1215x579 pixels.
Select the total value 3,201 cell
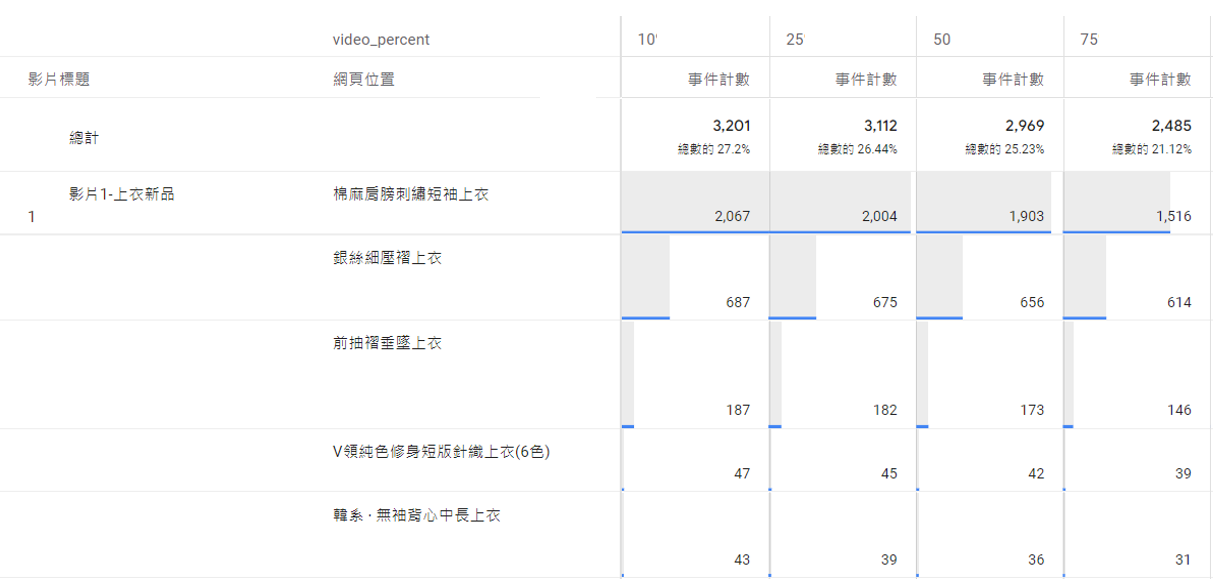tap(731, 126)
